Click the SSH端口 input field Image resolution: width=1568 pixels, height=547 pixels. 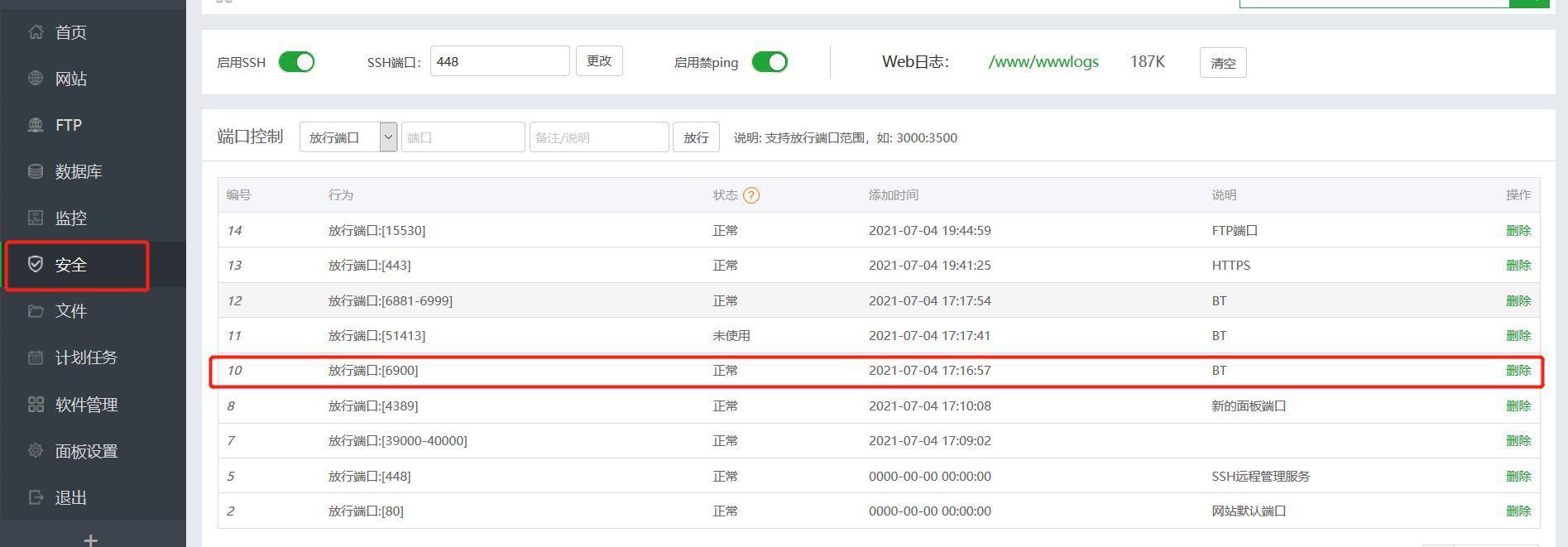tap(500, 61)
